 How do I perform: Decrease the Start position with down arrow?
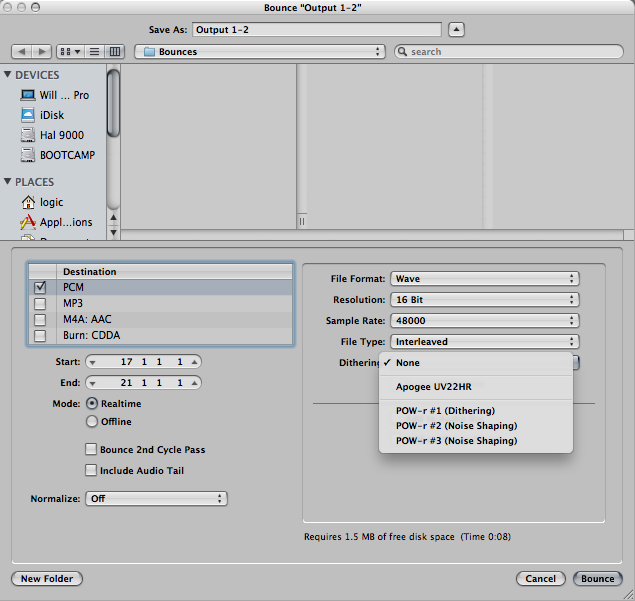(92, 362)
